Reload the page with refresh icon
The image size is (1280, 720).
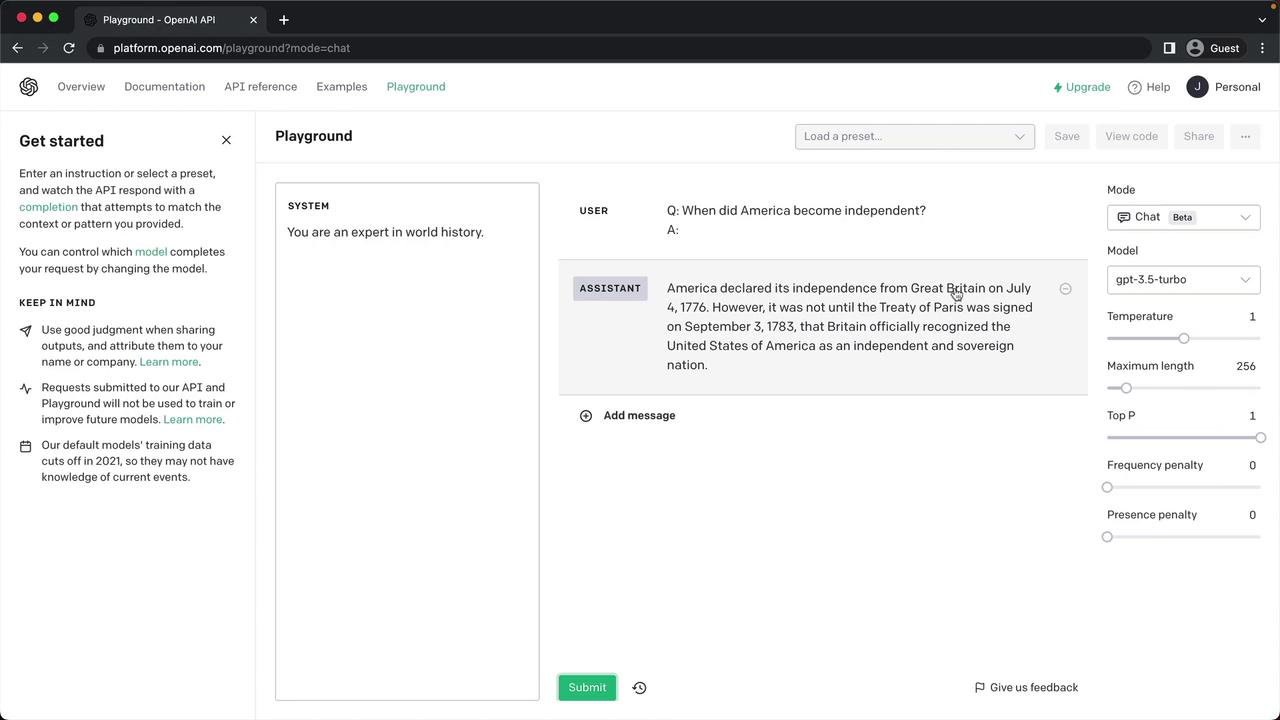tap(69, 48)
